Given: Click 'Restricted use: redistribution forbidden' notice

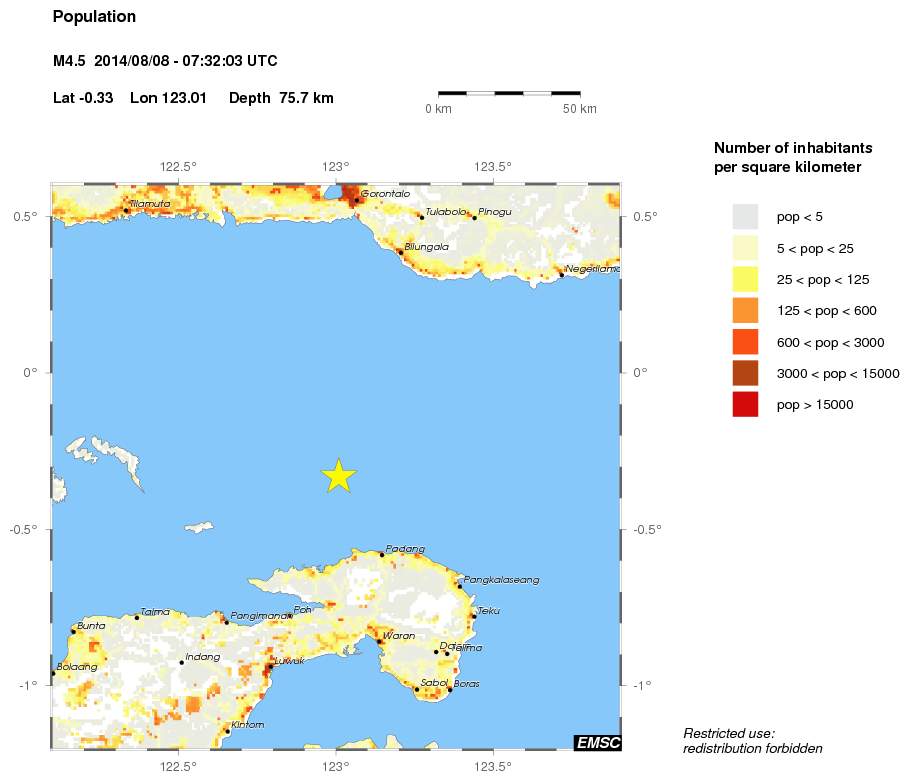Looking at the screenshot, I should pyautogui.click(x=752, y=741).
